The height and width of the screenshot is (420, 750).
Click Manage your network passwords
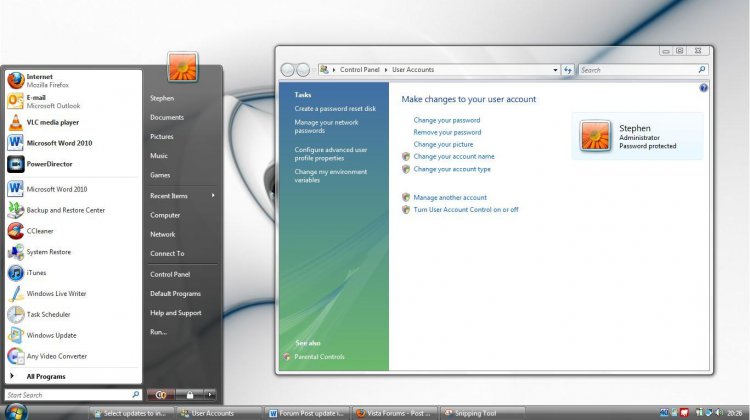tap(326, 126)
